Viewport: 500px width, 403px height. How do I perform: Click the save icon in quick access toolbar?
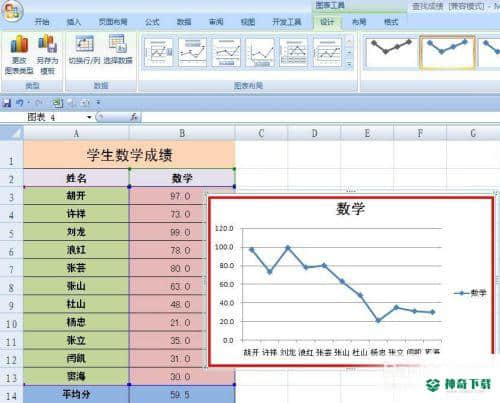[6, 103]
